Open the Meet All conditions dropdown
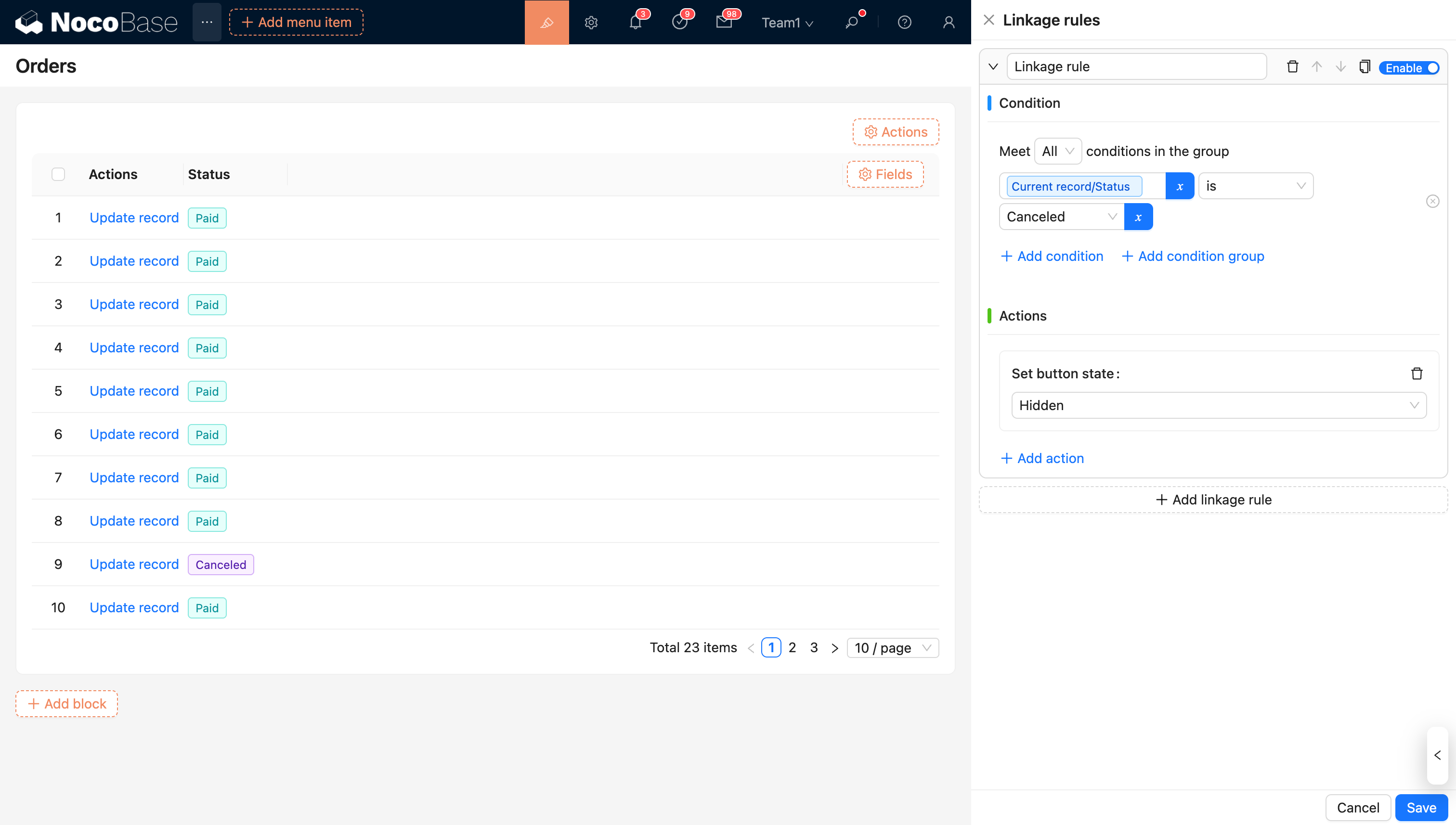Screen dimensions: 1456x825 coord(1057,151)
